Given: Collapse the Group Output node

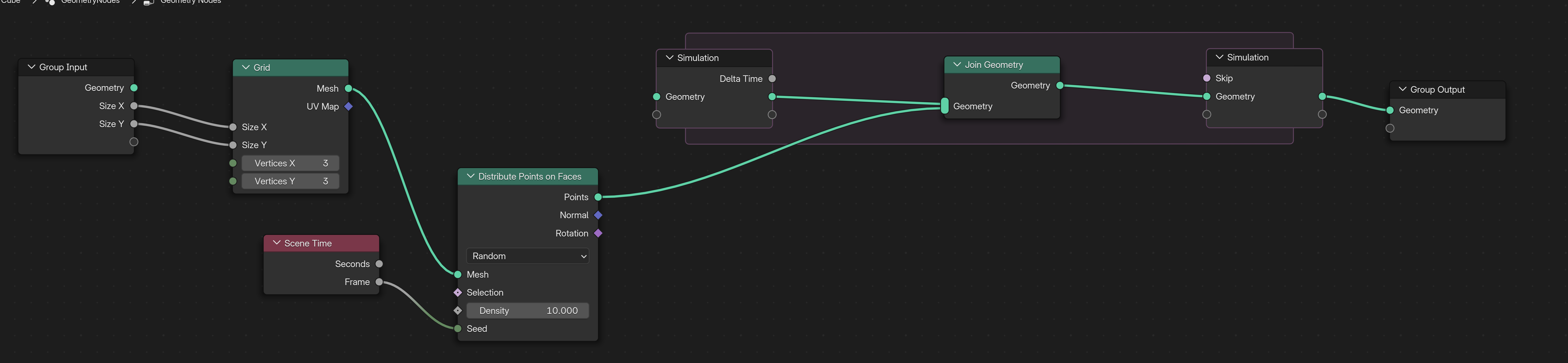Looking at the screenshot, I should pos(1402,90).
